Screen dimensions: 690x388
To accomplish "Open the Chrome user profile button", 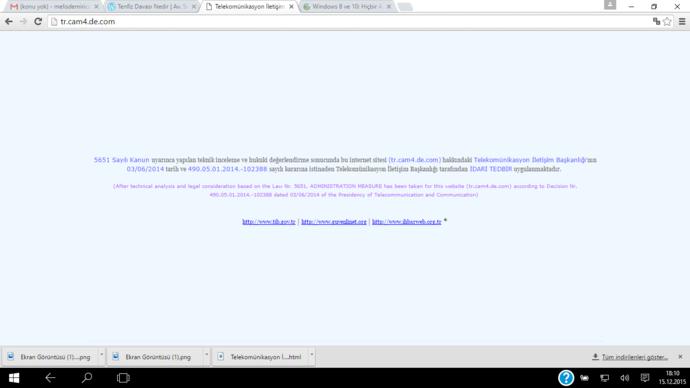I will click(610, 5).
